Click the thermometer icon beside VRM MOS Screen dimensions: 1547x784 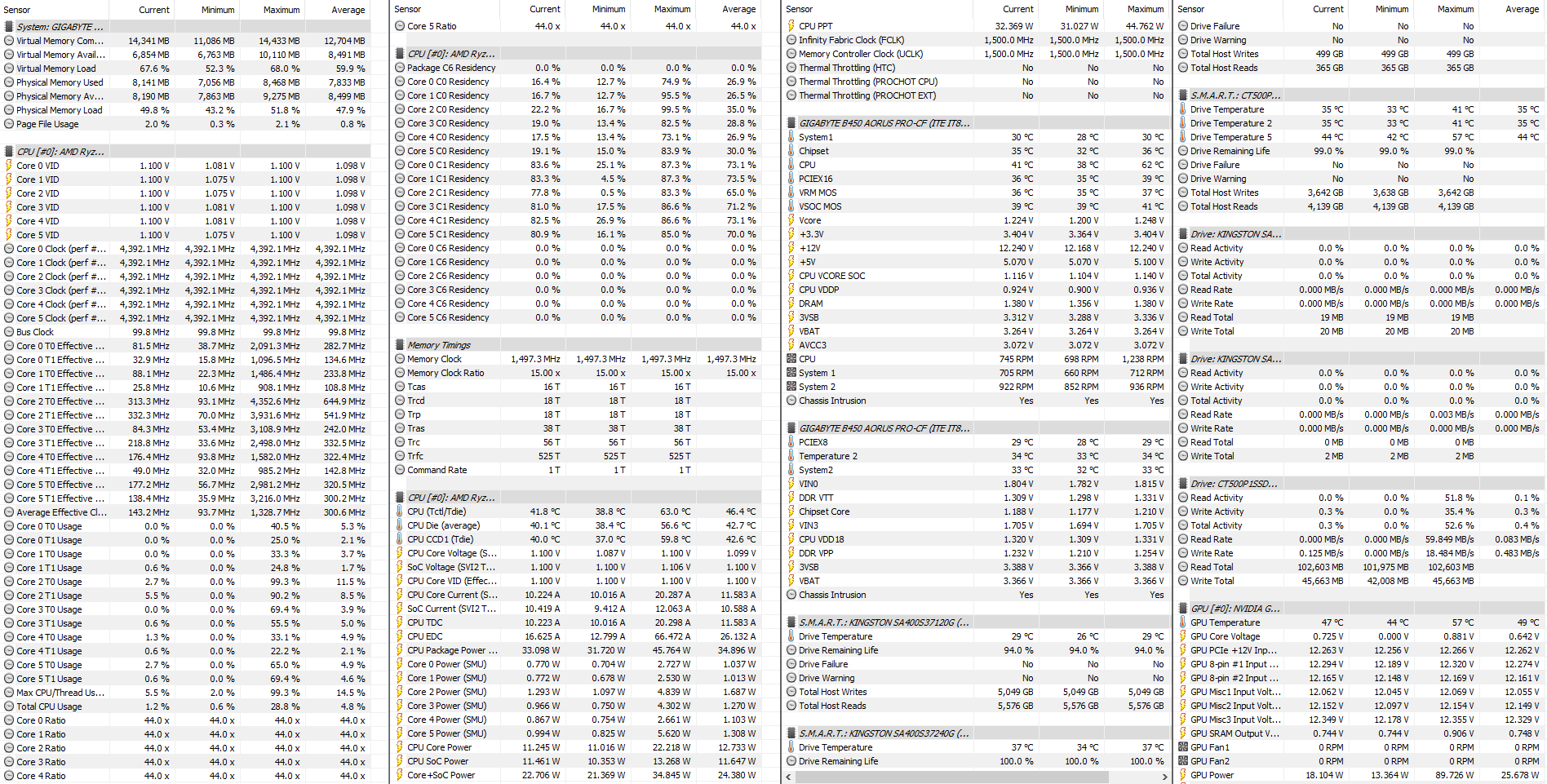coord(791,193)
